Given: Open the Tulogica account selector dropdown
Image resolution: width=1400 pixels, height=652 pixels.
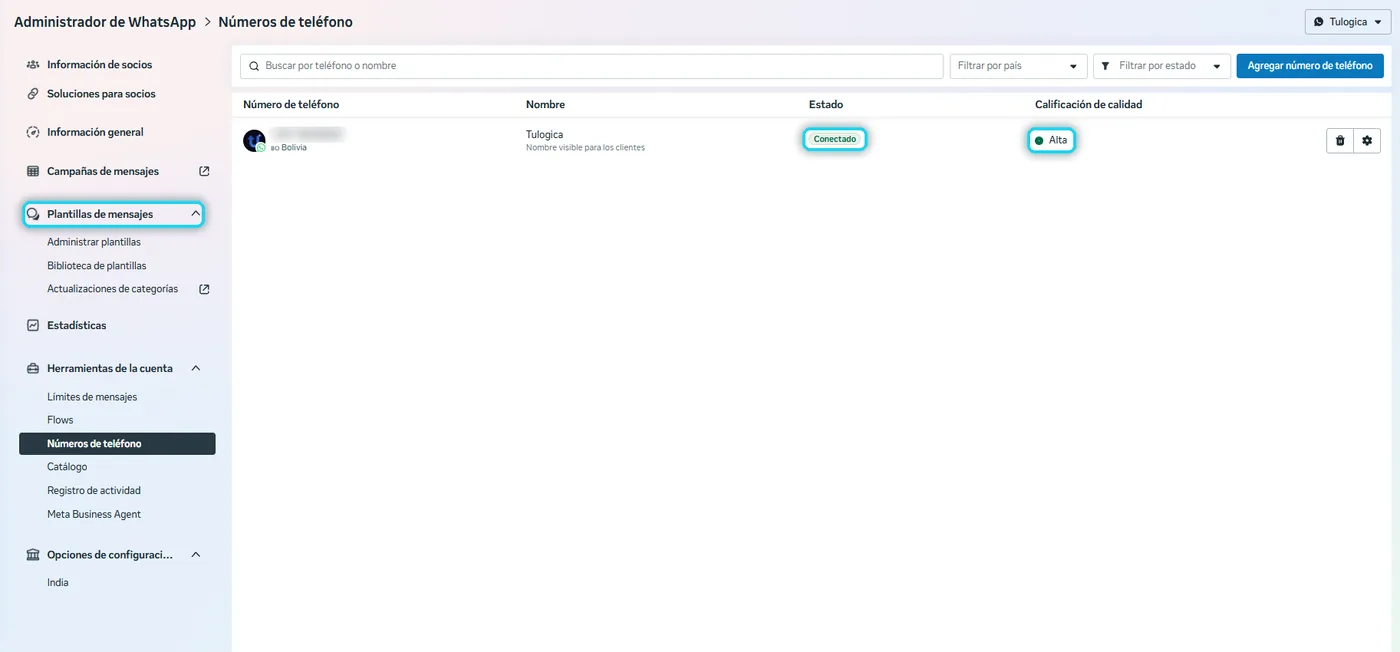Looking at the screenshot, I should click(1347, 22).
